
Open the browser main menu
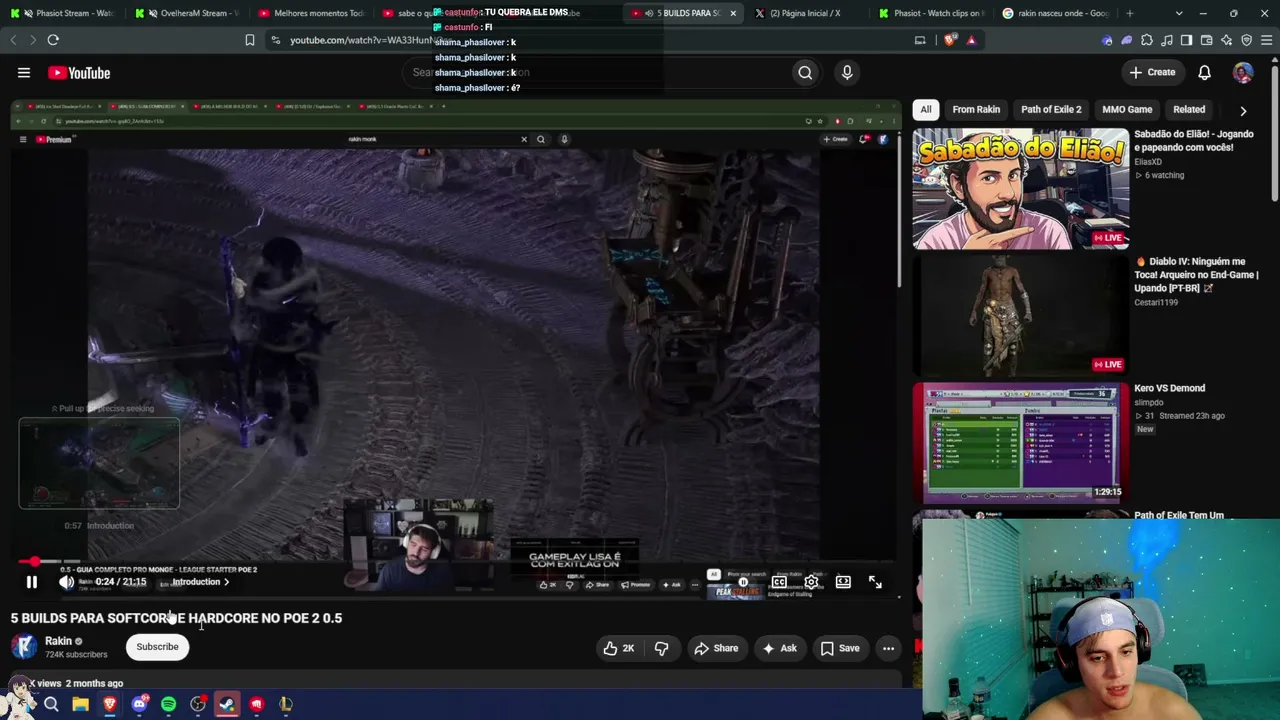point(1266,40)
